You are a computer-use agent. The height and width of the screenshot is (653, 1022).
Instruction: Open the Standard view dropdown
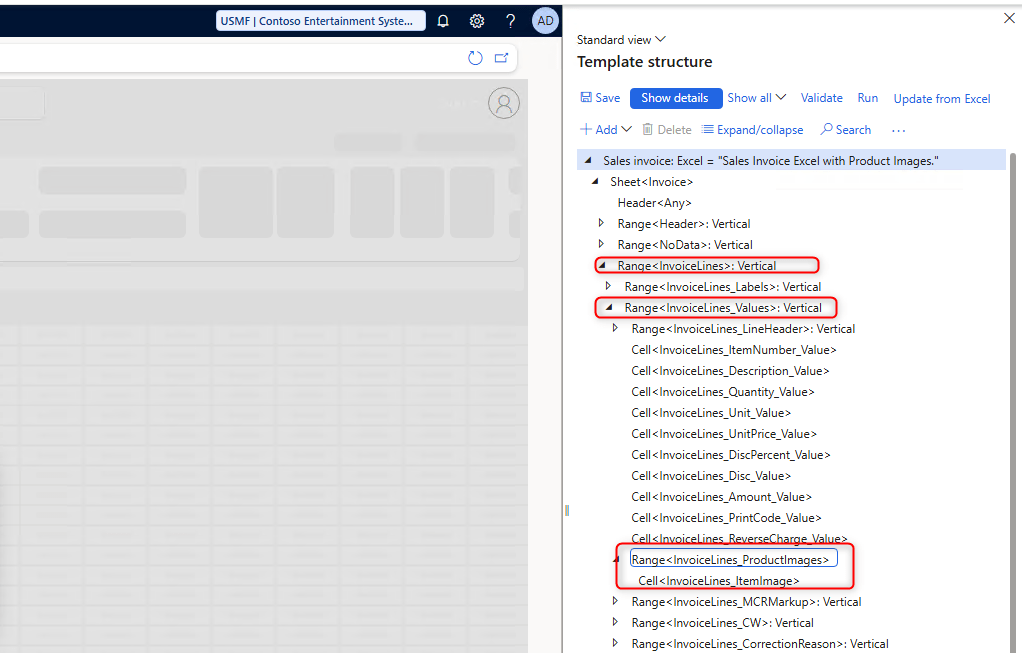point(621,40)
